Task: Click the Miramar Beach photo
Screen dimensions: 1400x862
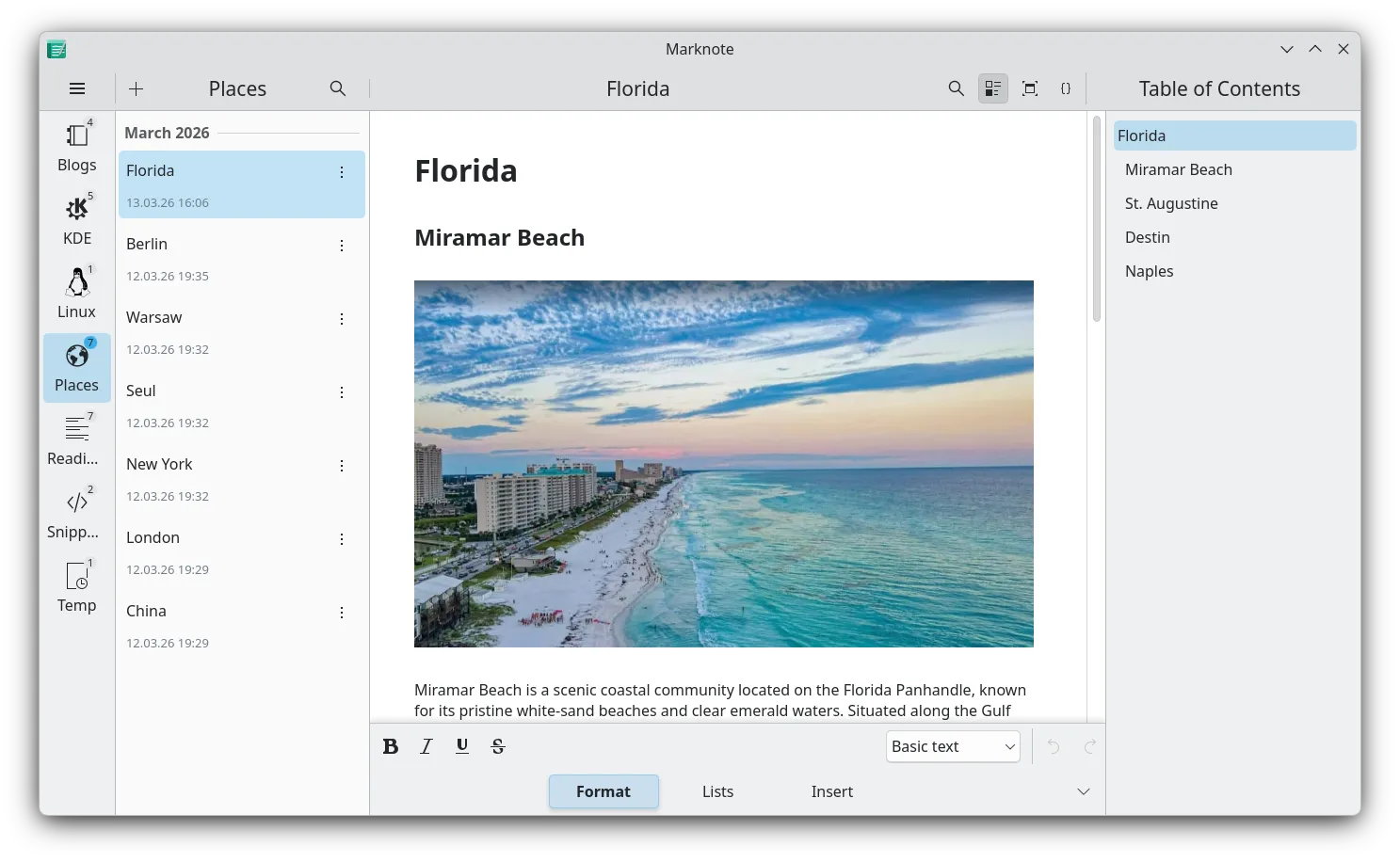Action: (x=723, y=463)
